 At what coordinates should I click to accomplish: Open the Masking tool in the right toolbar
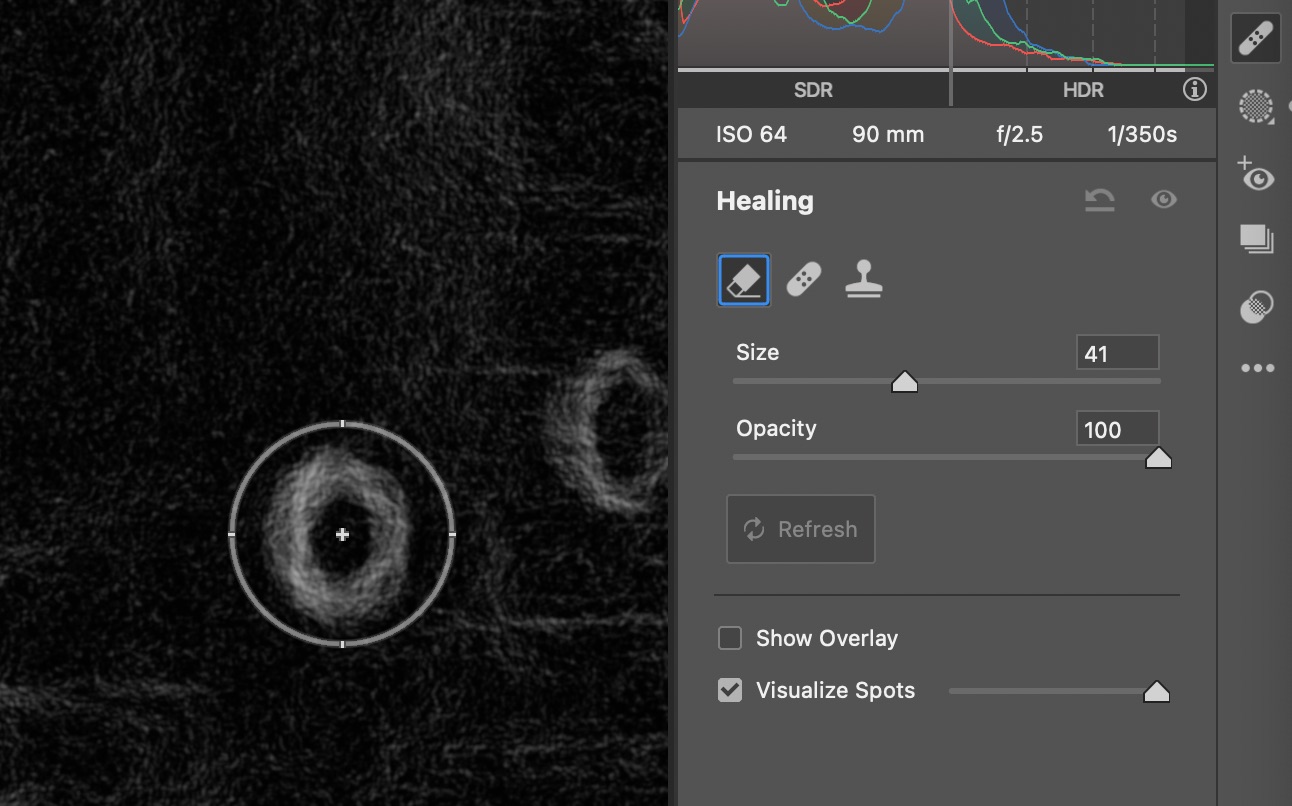coord(1257,106)
